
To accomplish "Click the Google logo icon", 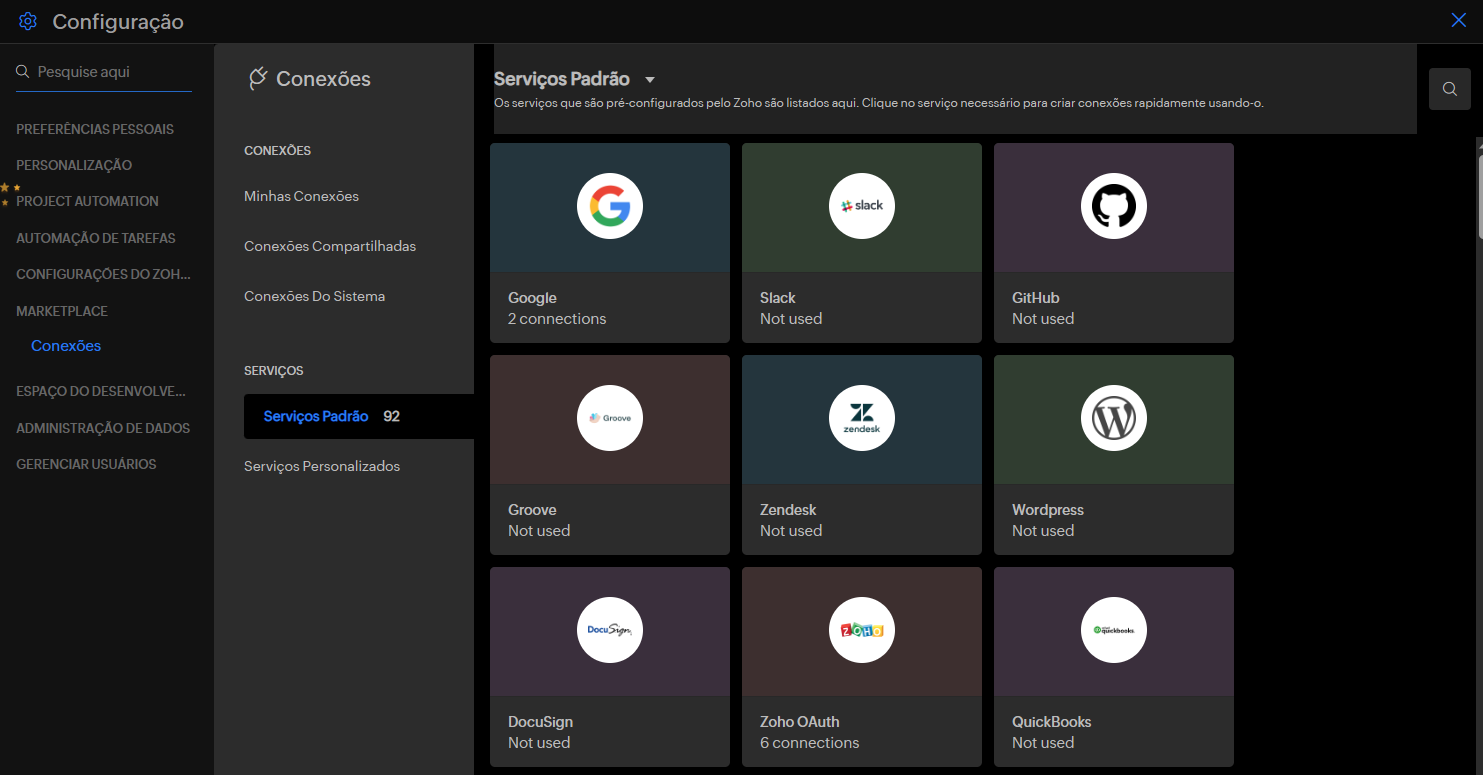I will coord(610,206).
